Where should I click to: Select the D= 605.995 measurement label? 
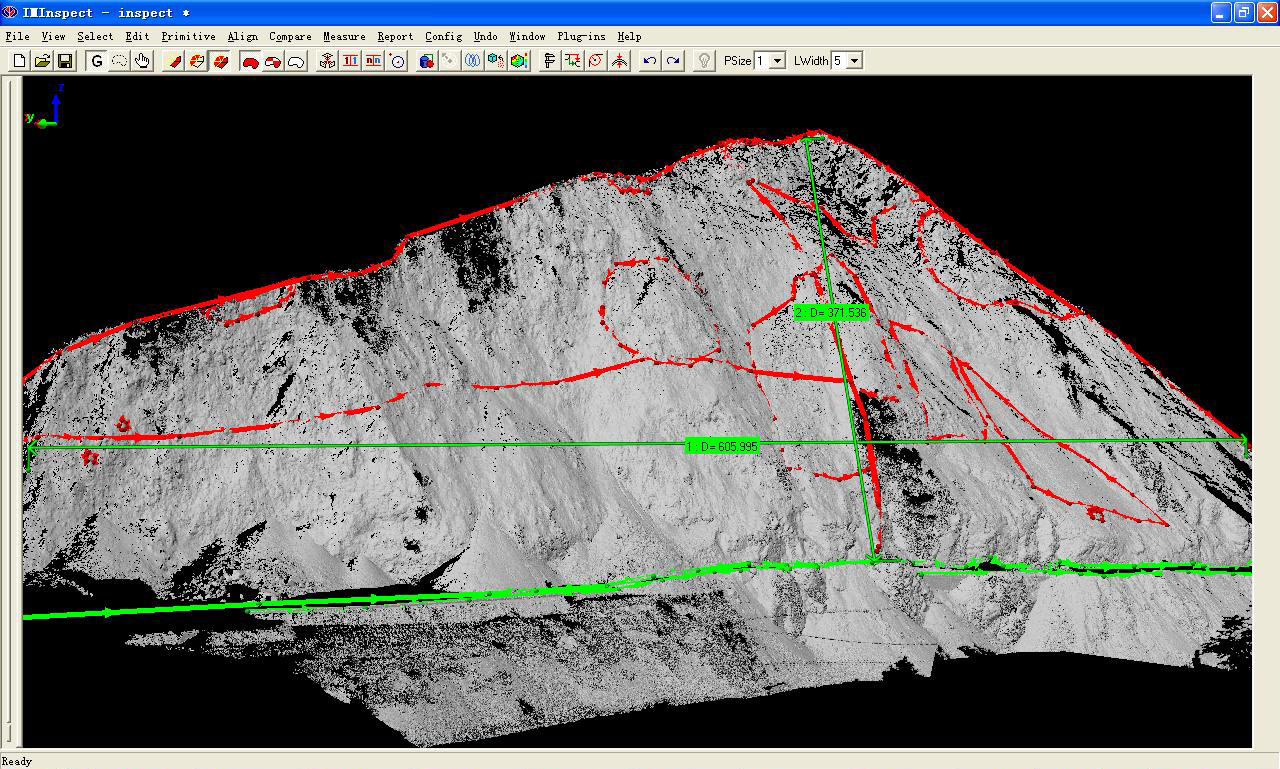722,445
